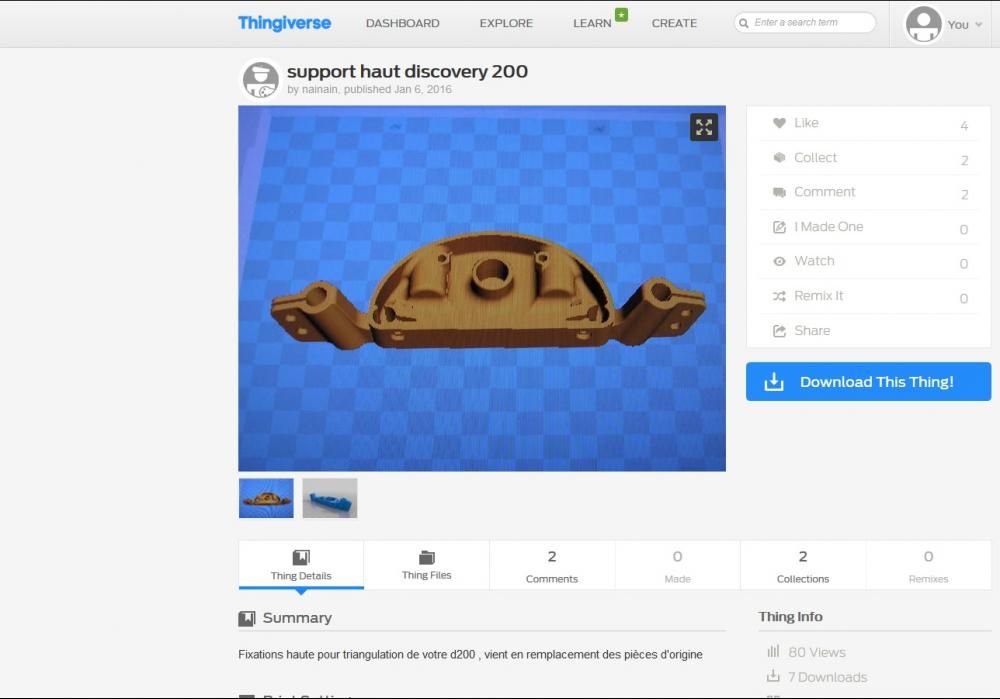Toggle the Watch eye icon
Image resolution: width=1000 pixels, height=699 pixels.
point(779,261)
